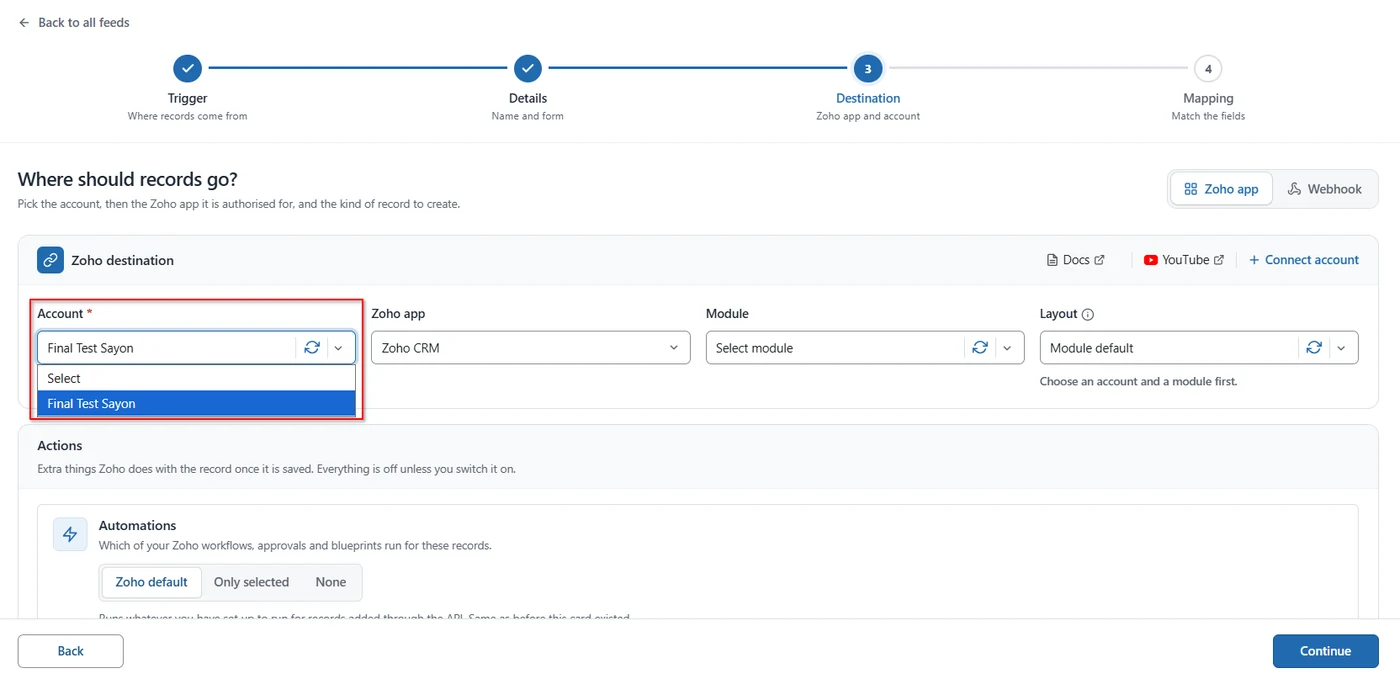Click the Details step label

[528, 98]
